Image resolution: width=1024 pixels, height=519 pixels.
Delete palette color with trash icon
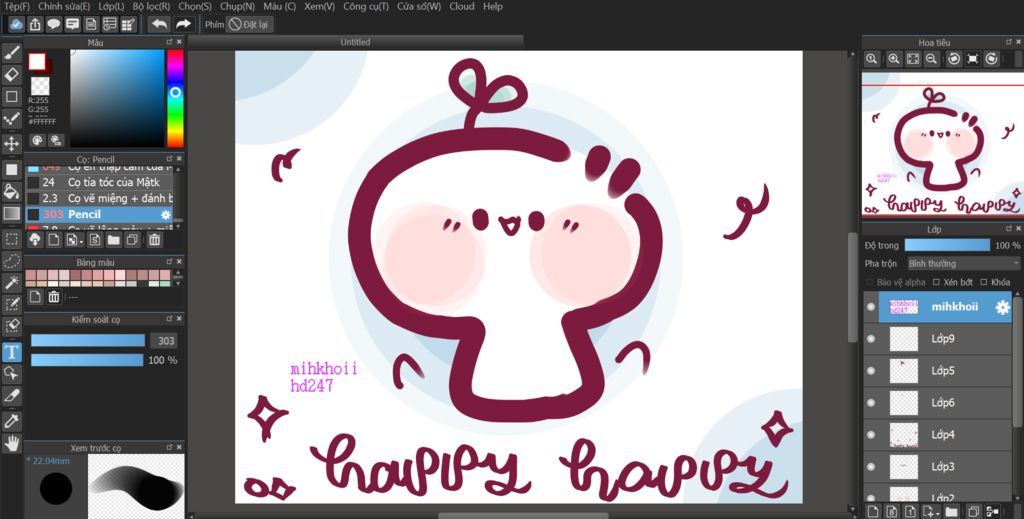(x=54, y=297)
